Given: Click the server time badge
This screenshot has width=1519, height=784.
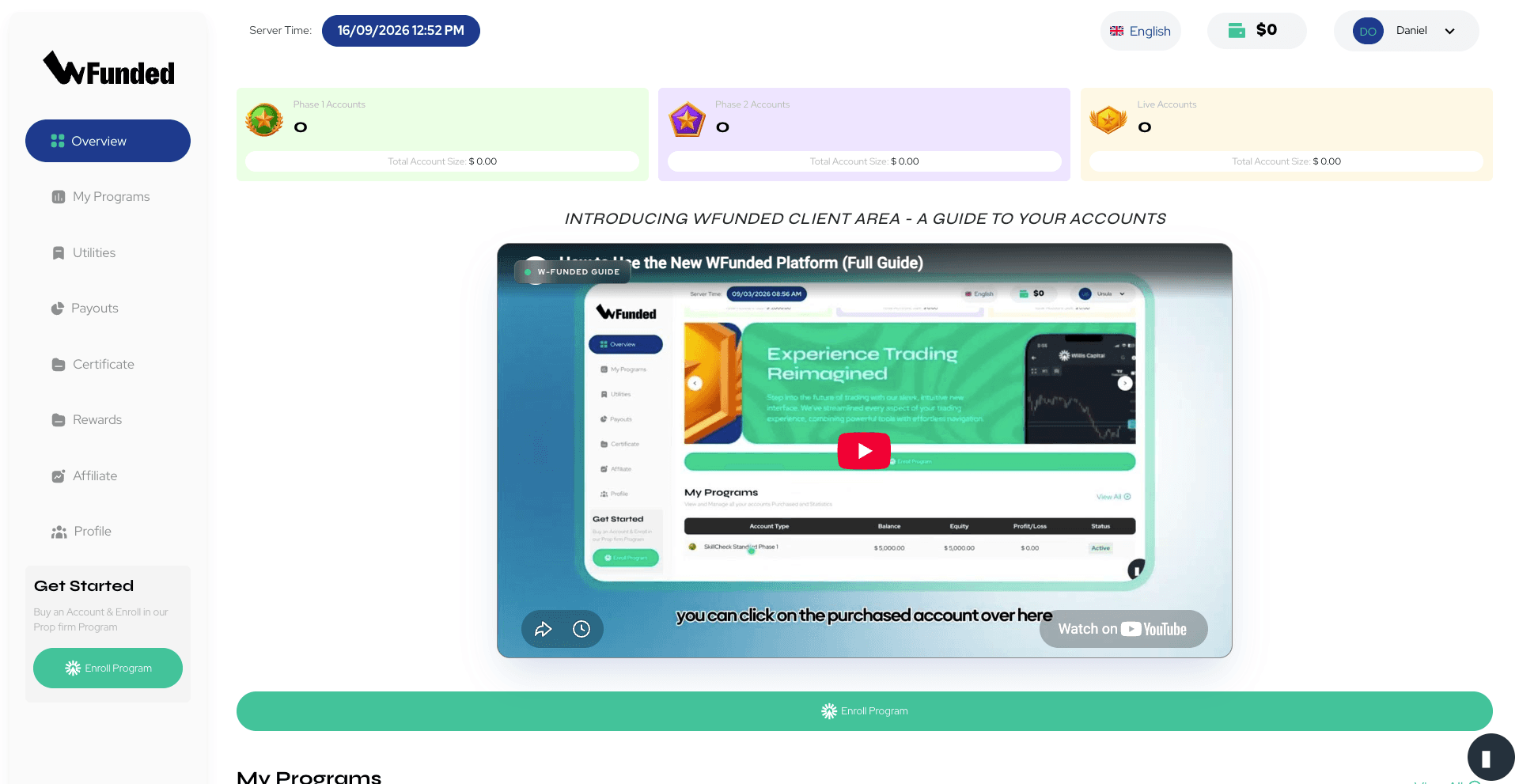Looking at the screenshot, I should click(401, 31).
